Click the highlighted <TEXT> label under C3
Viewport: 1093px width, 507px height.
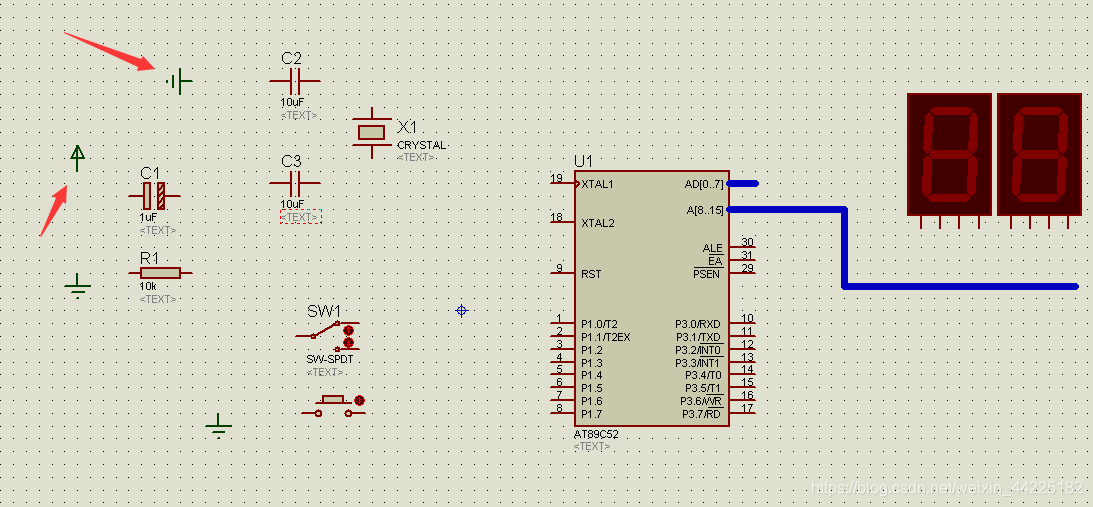tap(300, 218)
